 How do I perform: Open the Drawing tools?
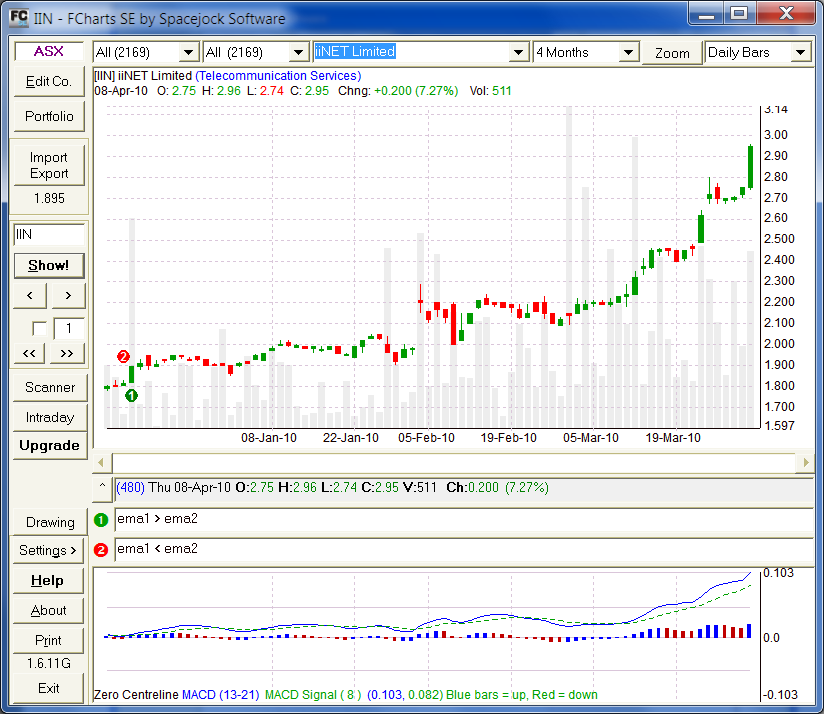tap(50, 522)
